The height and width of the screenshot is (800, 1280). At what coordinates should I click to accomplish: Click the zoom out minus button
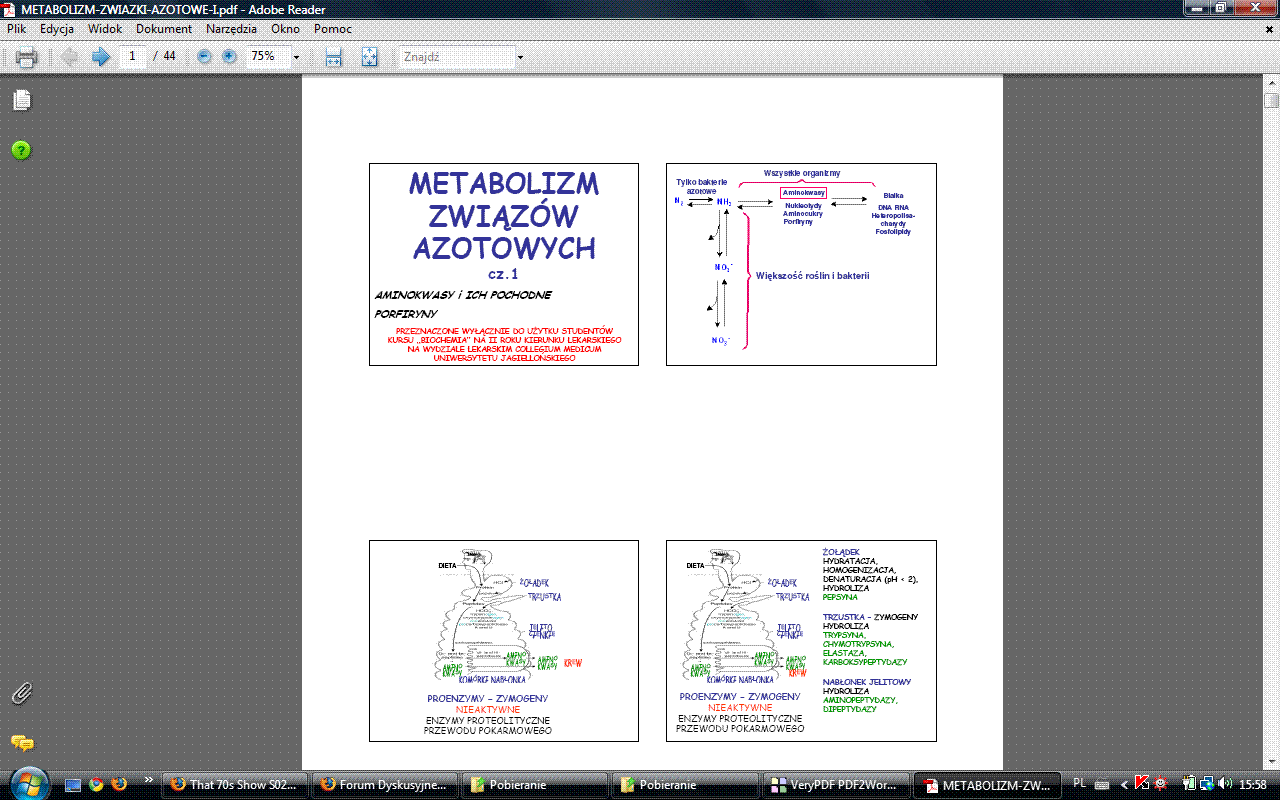205,57
